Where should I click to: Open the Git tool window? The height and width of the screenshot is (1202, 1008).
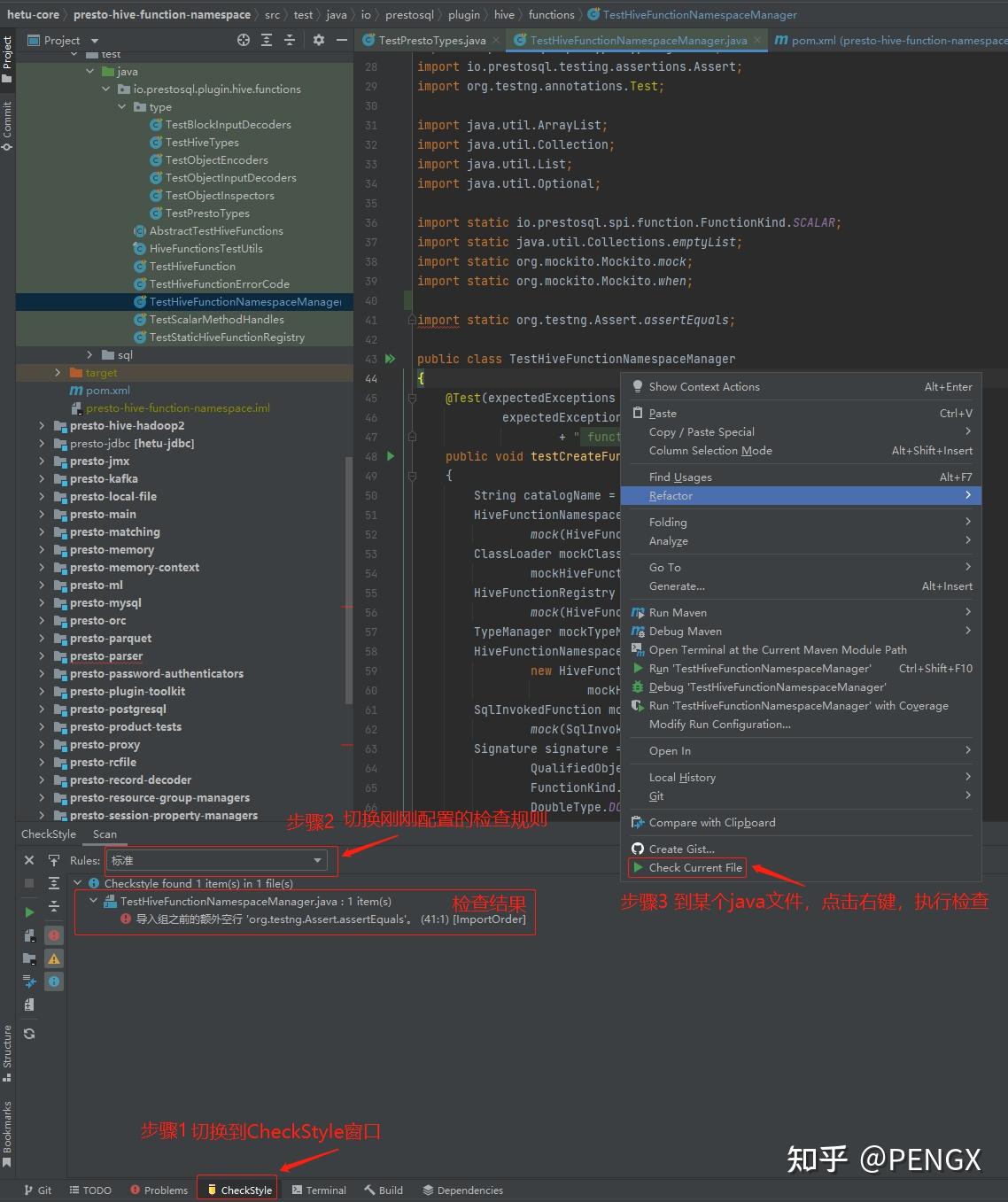point(37,1190)
